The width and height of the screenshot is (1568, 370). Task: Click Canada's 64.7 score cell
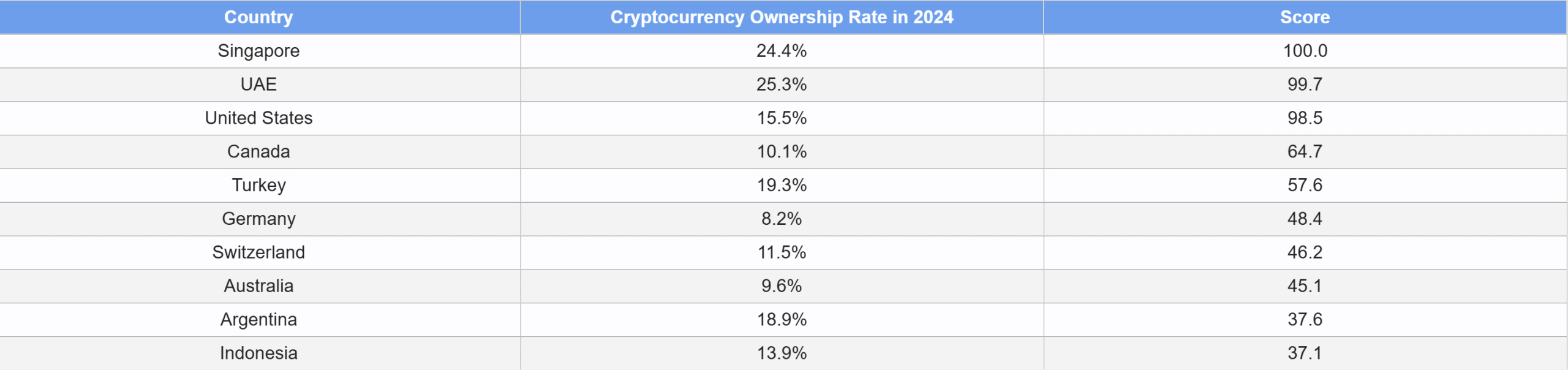1305,152
